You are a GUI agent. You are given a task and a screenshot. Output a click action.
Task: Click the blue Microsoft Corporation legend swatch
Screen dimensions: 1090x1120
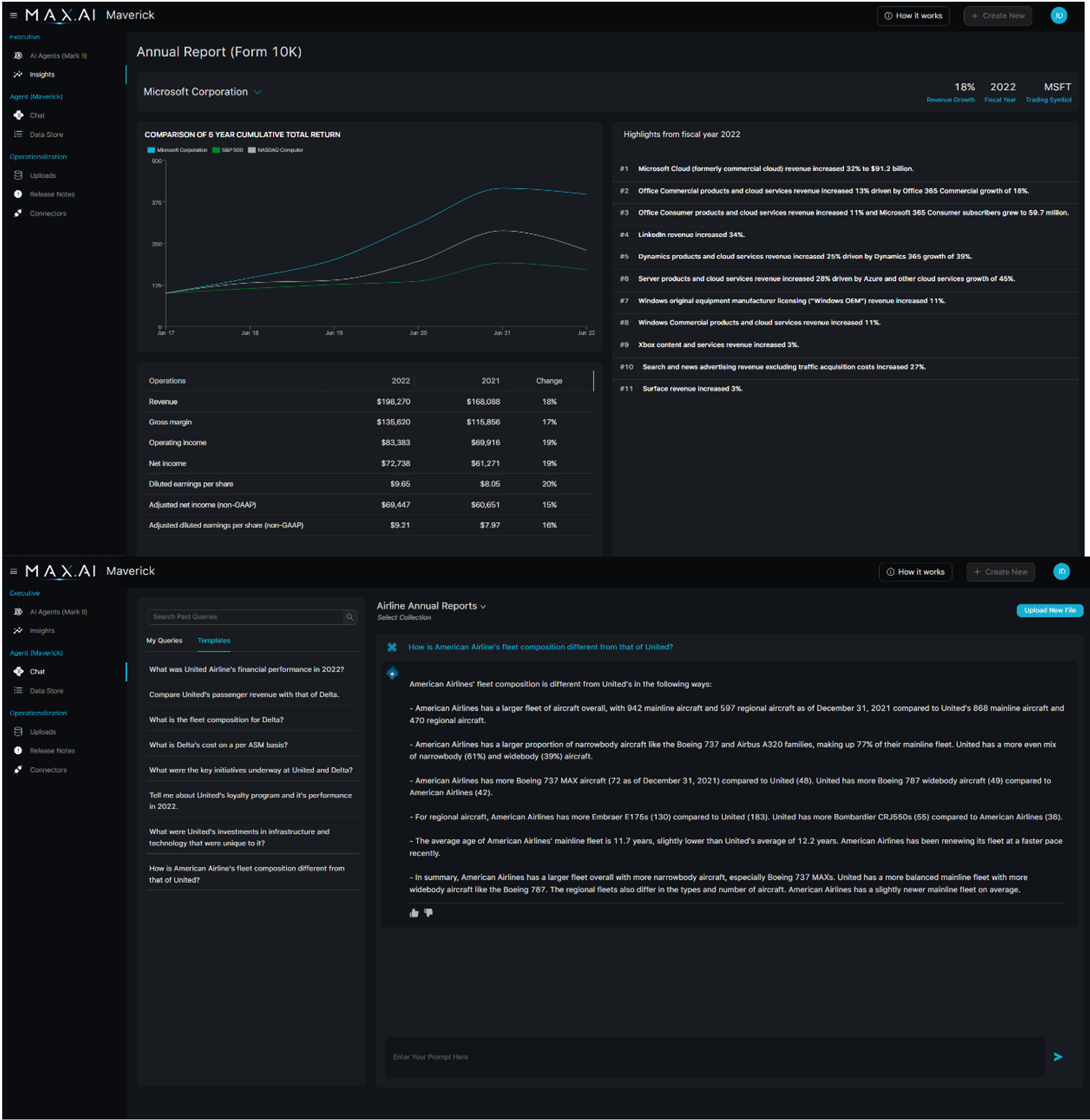point(151,150)
